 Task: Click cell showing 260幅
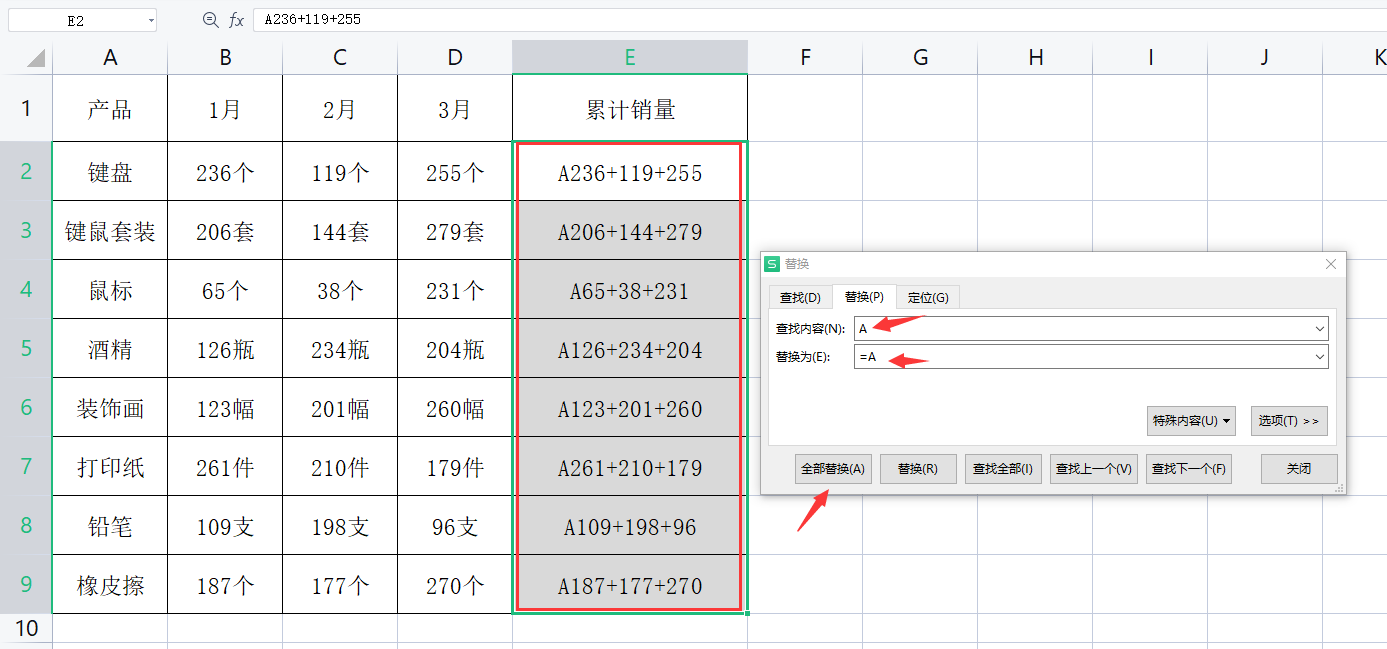pos(455,409)
